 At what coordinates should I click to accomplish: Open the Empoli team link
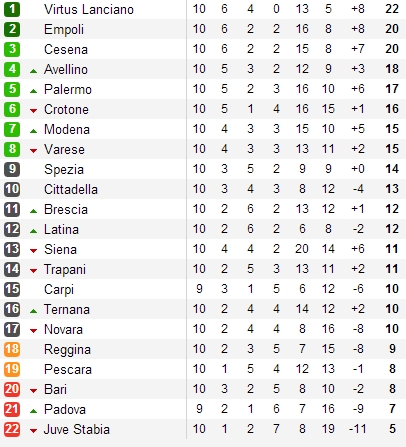coord(64,30)
